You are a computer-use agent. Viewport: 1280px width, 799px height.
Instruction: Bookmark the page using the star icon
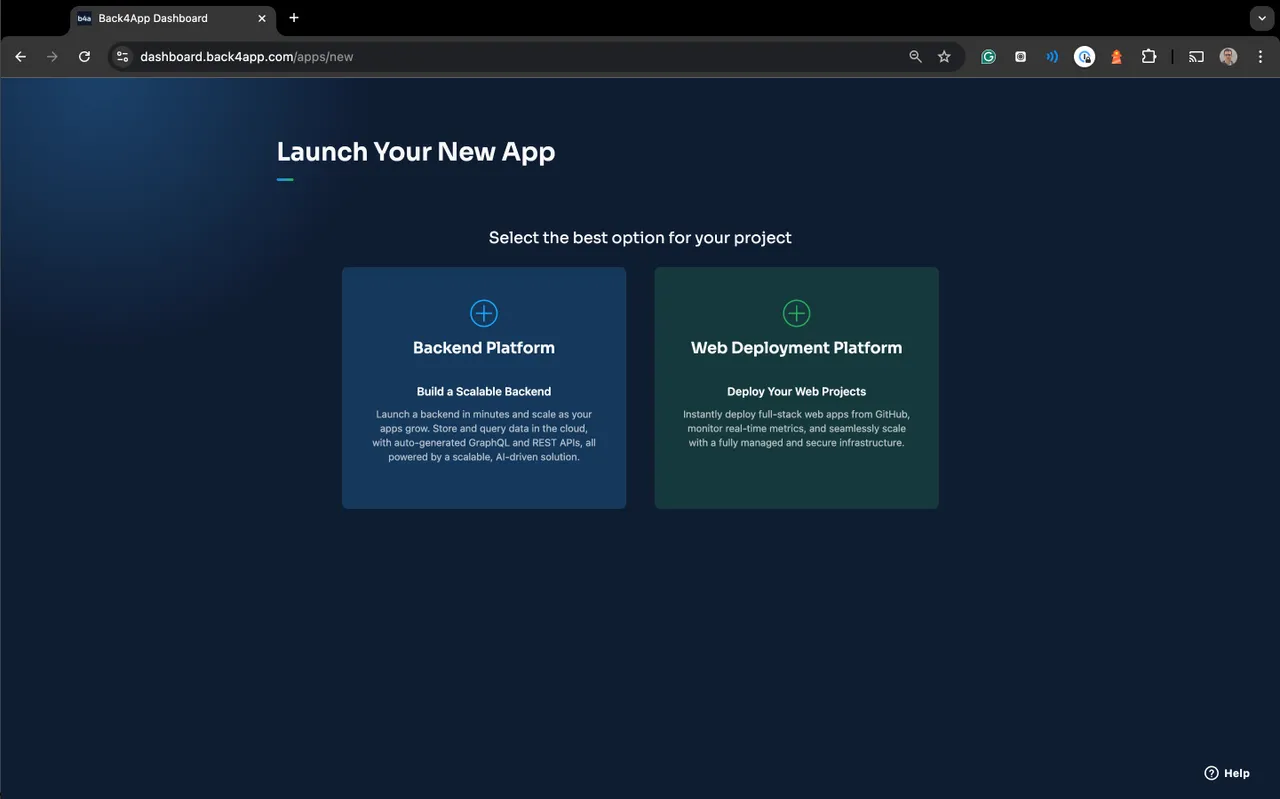click(944, 57)
